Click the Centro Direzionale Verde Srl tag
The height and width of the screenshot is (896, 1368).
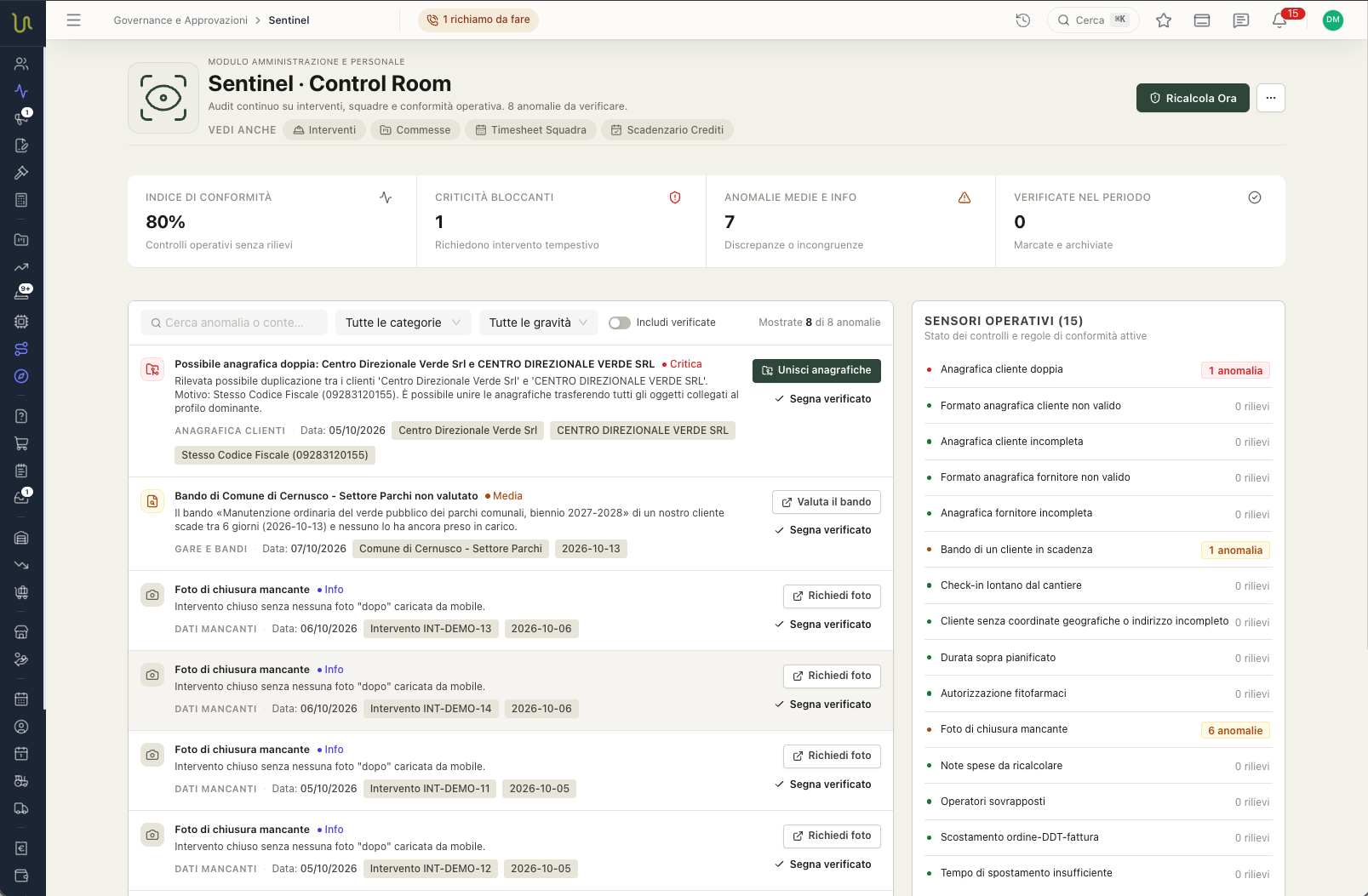click(x=468, y=431)
